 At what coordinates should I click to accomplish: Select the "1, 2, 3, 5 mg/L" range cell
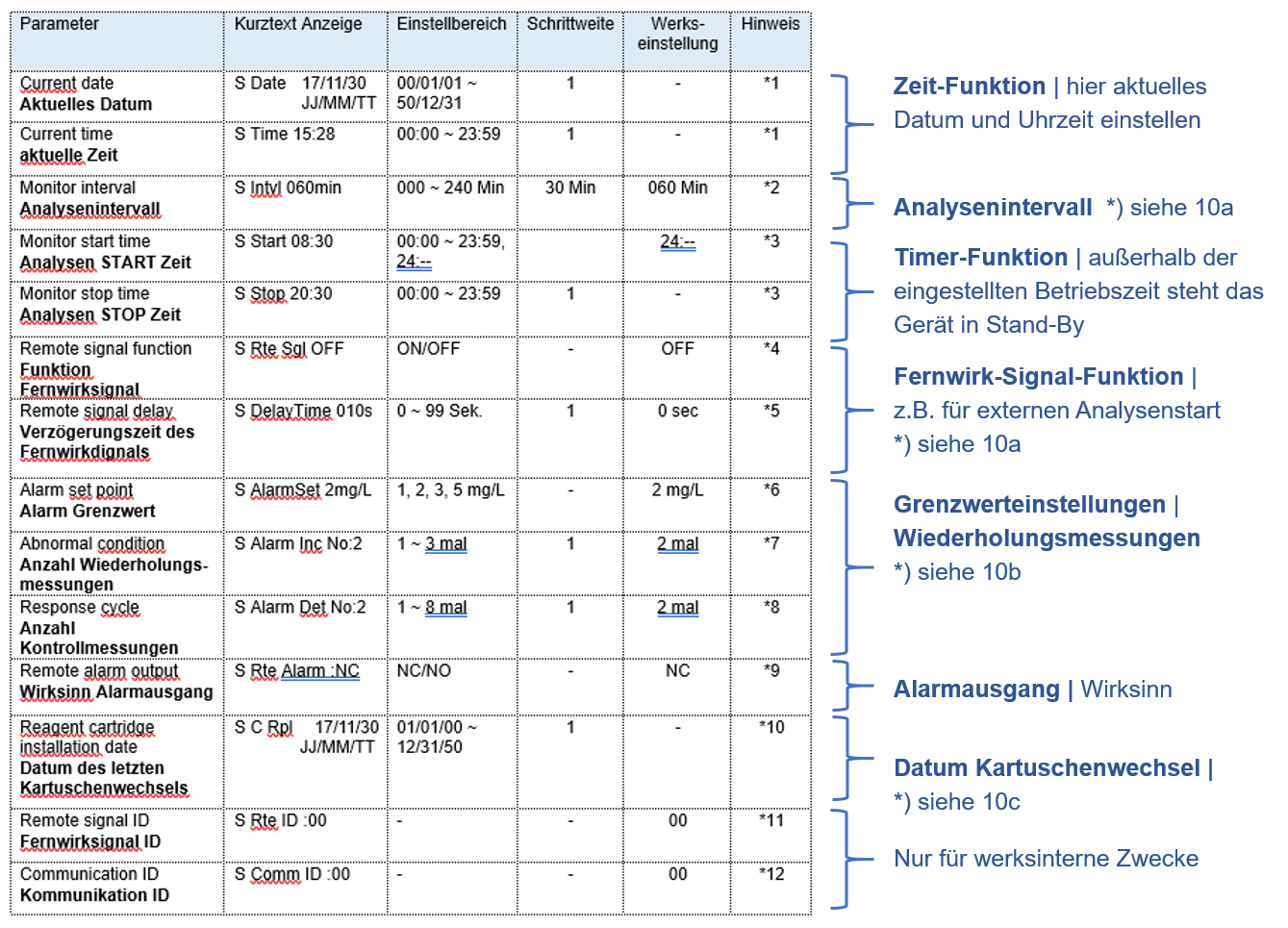point(450,490)
